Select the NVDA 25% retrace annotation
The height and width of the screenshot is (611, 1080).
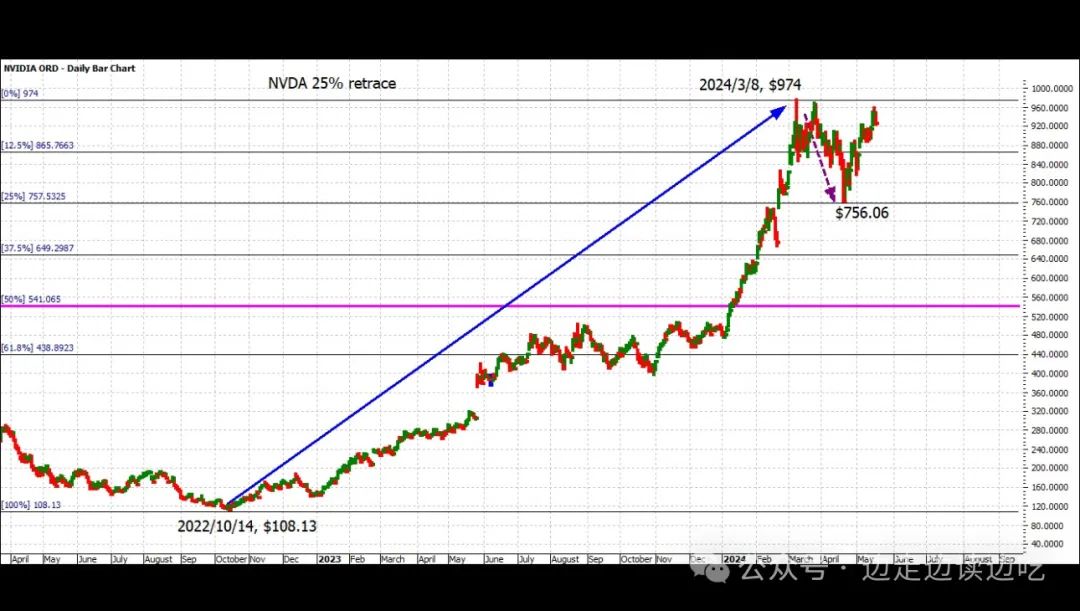coord(332,83)
